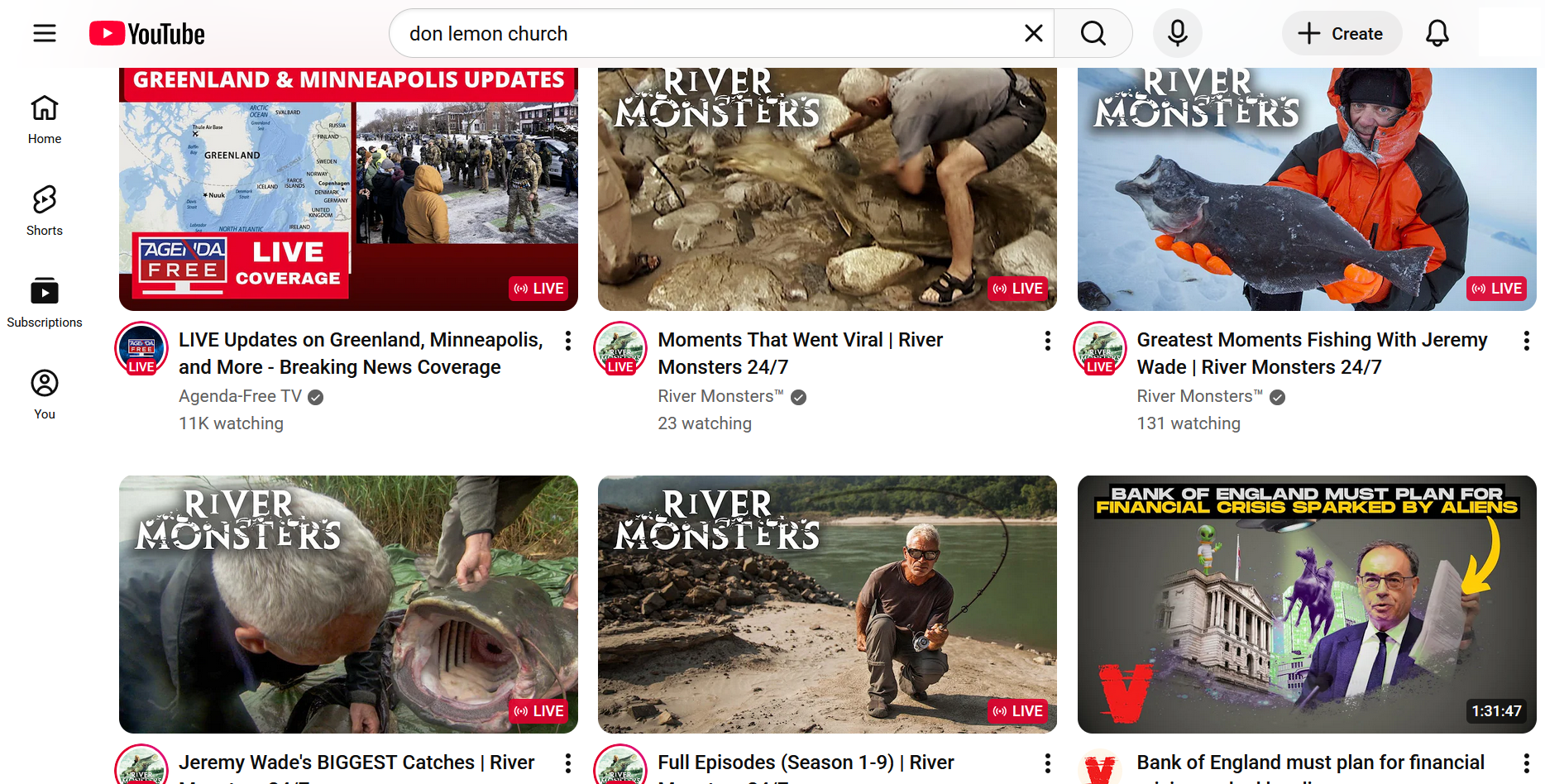Open 'Moments That Went Viral' video title

(801, 353)
